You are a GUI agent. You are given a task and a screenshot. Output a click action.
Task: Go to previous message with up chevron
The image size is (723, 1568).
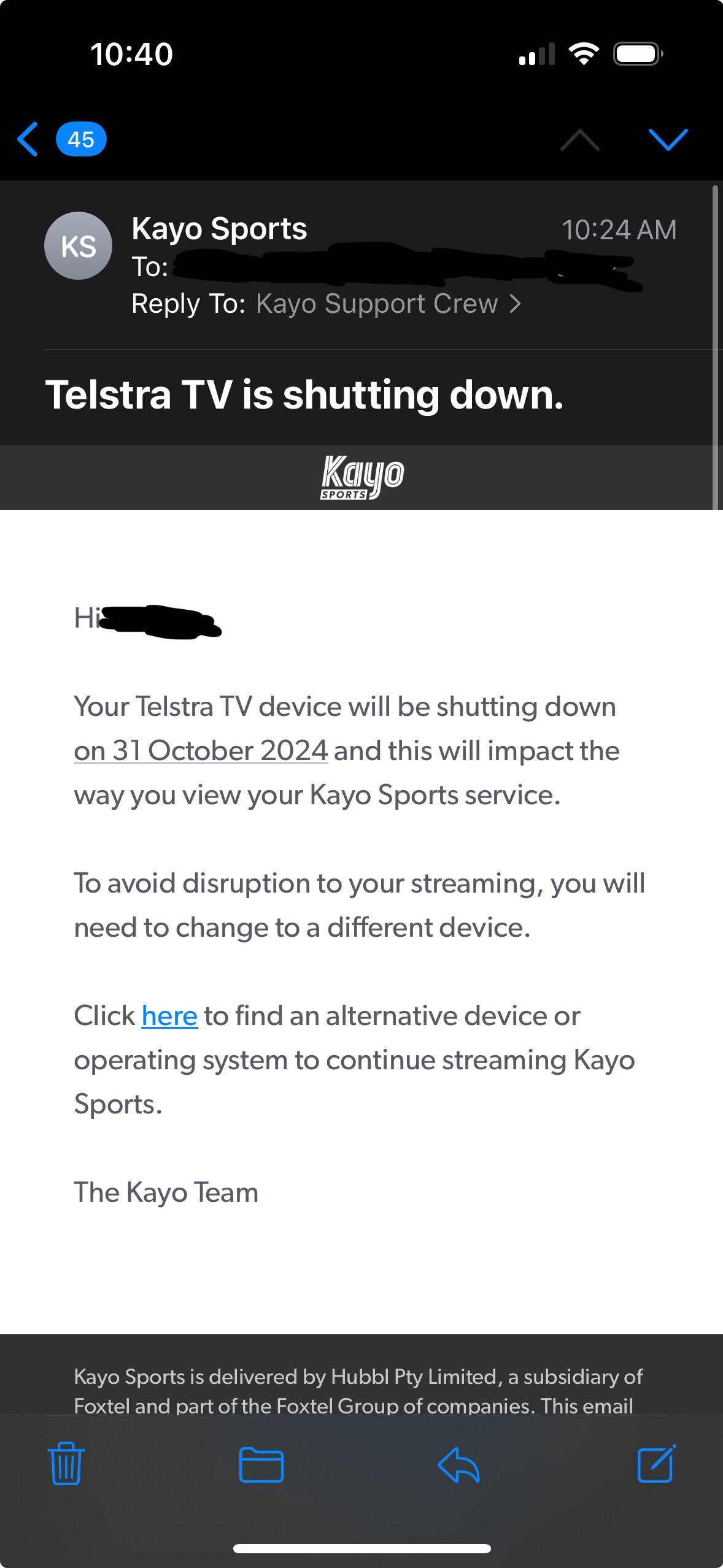tap(580, 140)
